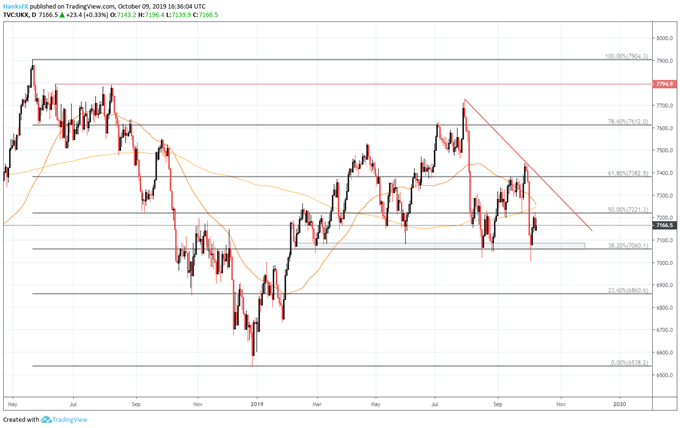Click the 0.00%(6538.2) Fibonacci label

click(x=629, y=363)
